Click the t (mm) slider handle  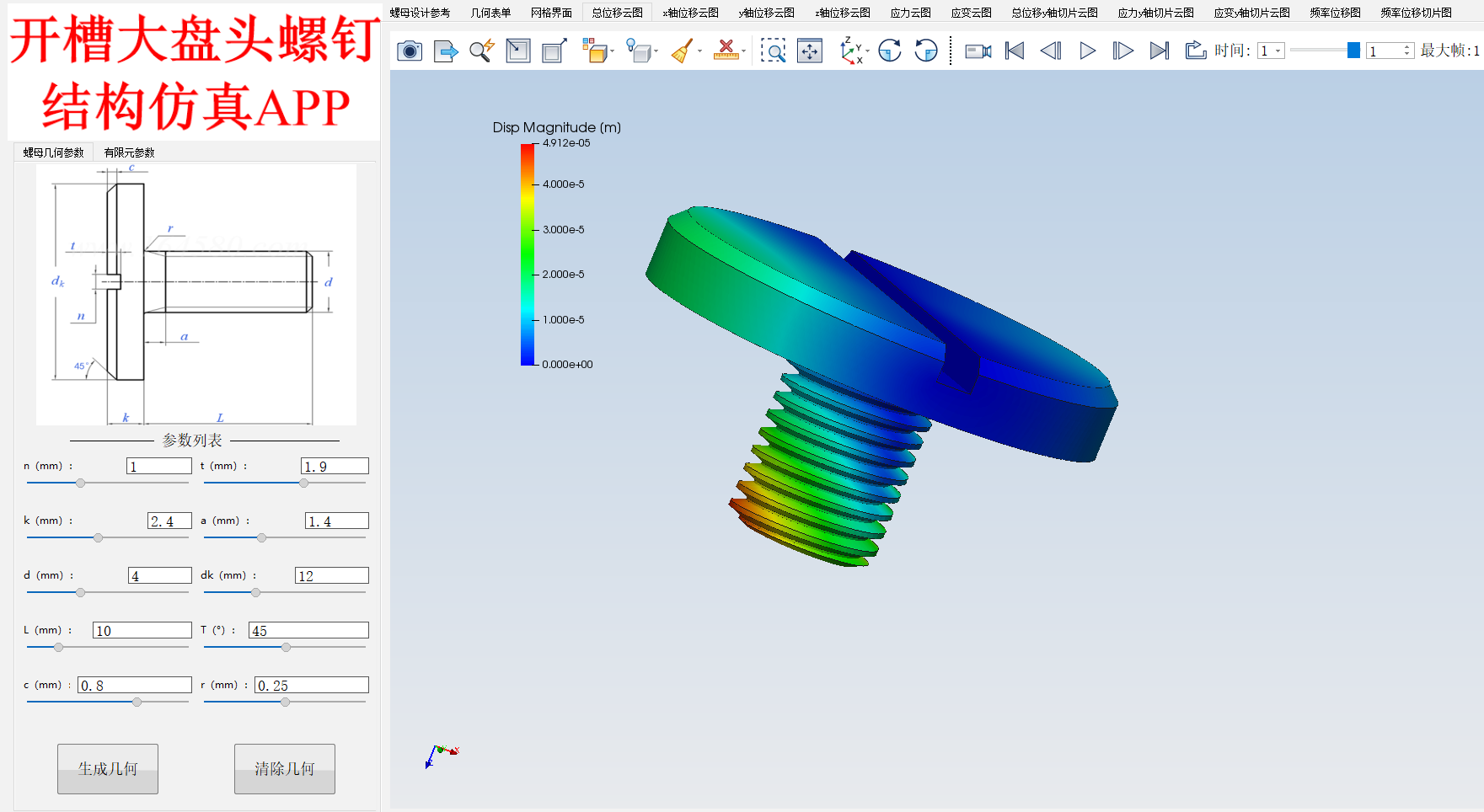click(303, 483)
